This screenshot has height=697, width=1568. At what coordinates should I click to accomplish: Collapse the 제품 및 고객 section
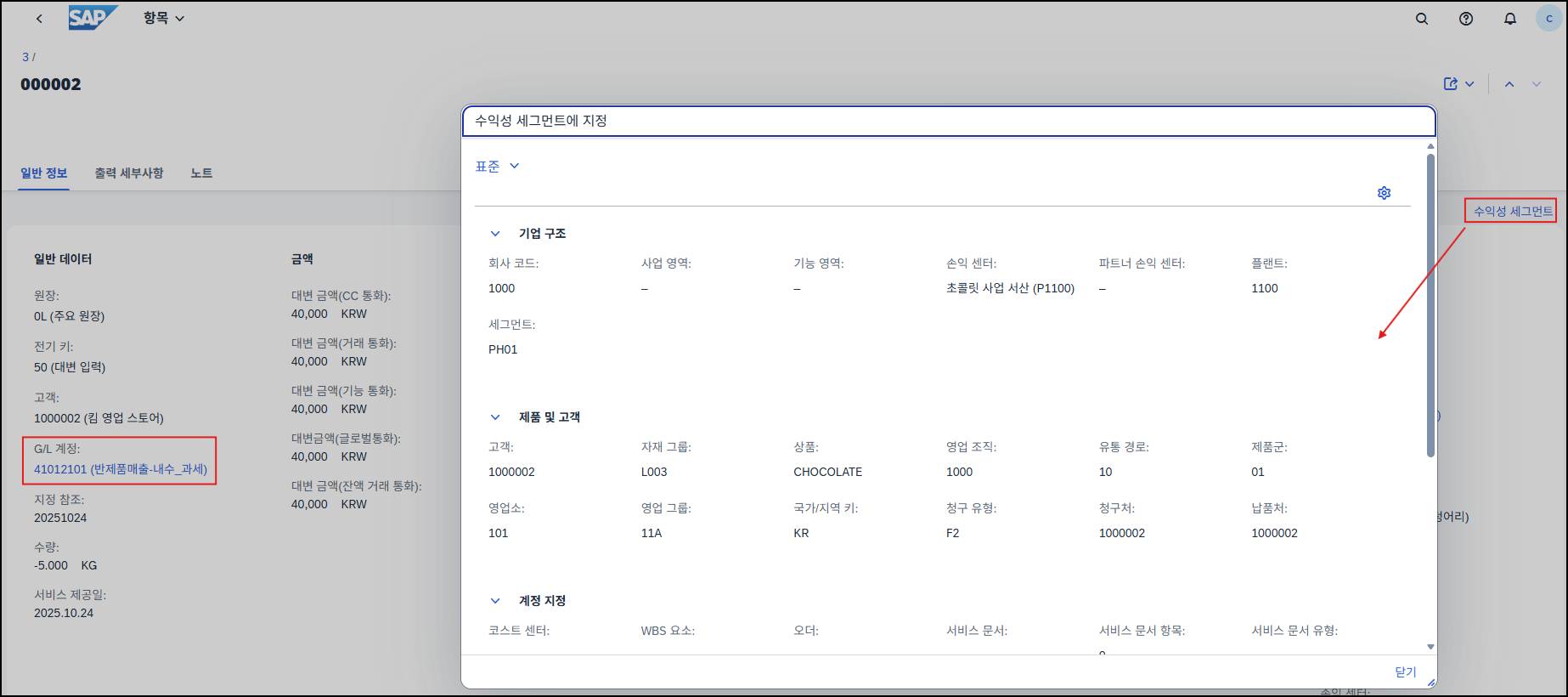(x=495, y=417)
